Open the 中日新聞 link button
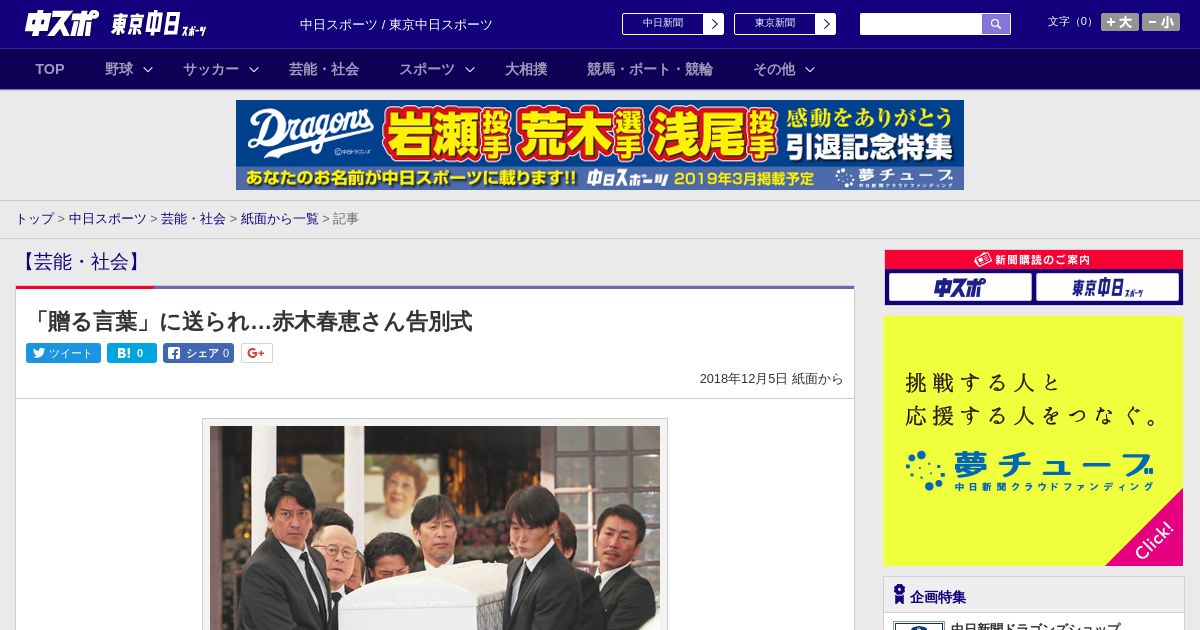Screen dimensions: 1200x630 [x=663, y=23]
